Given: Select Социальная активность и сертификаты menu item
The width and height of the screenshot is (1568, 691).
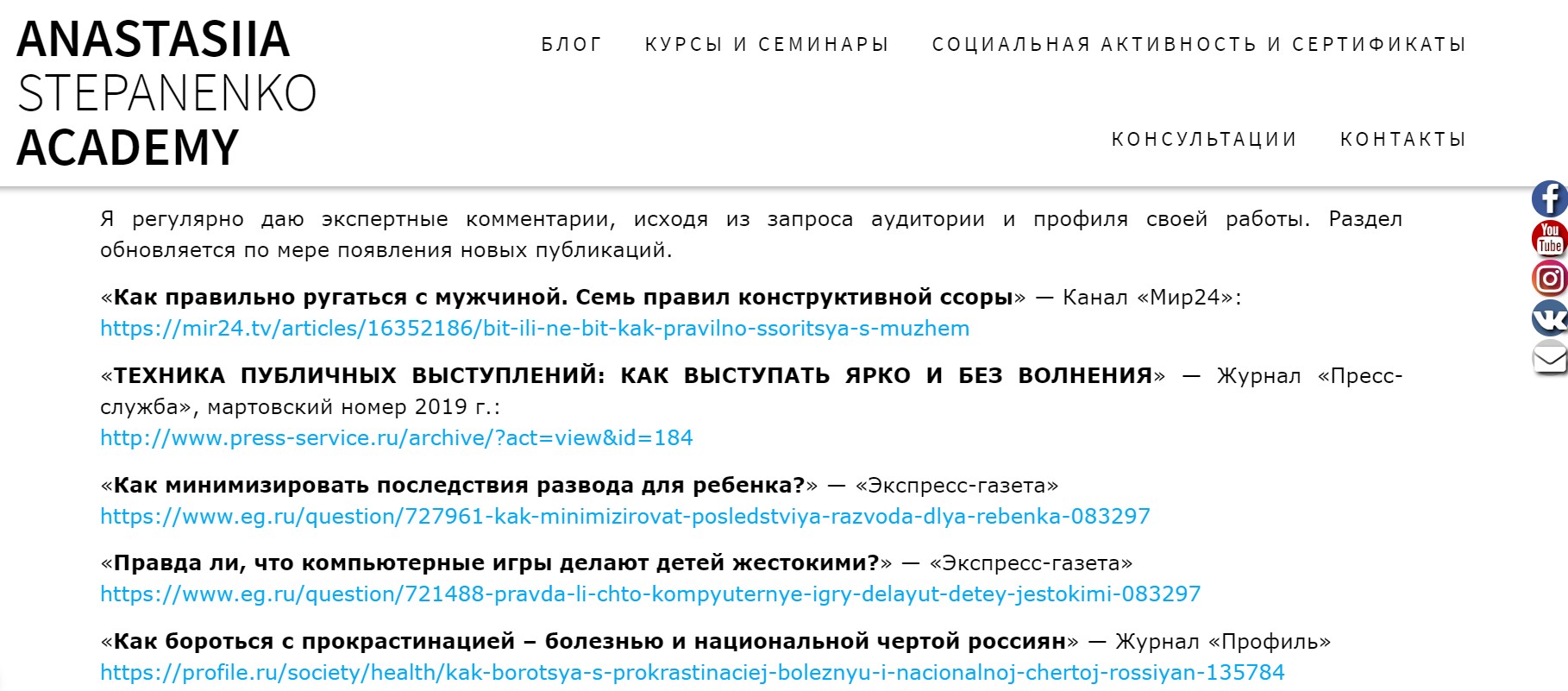Looking at the screenshot, I should point(1199,45).
